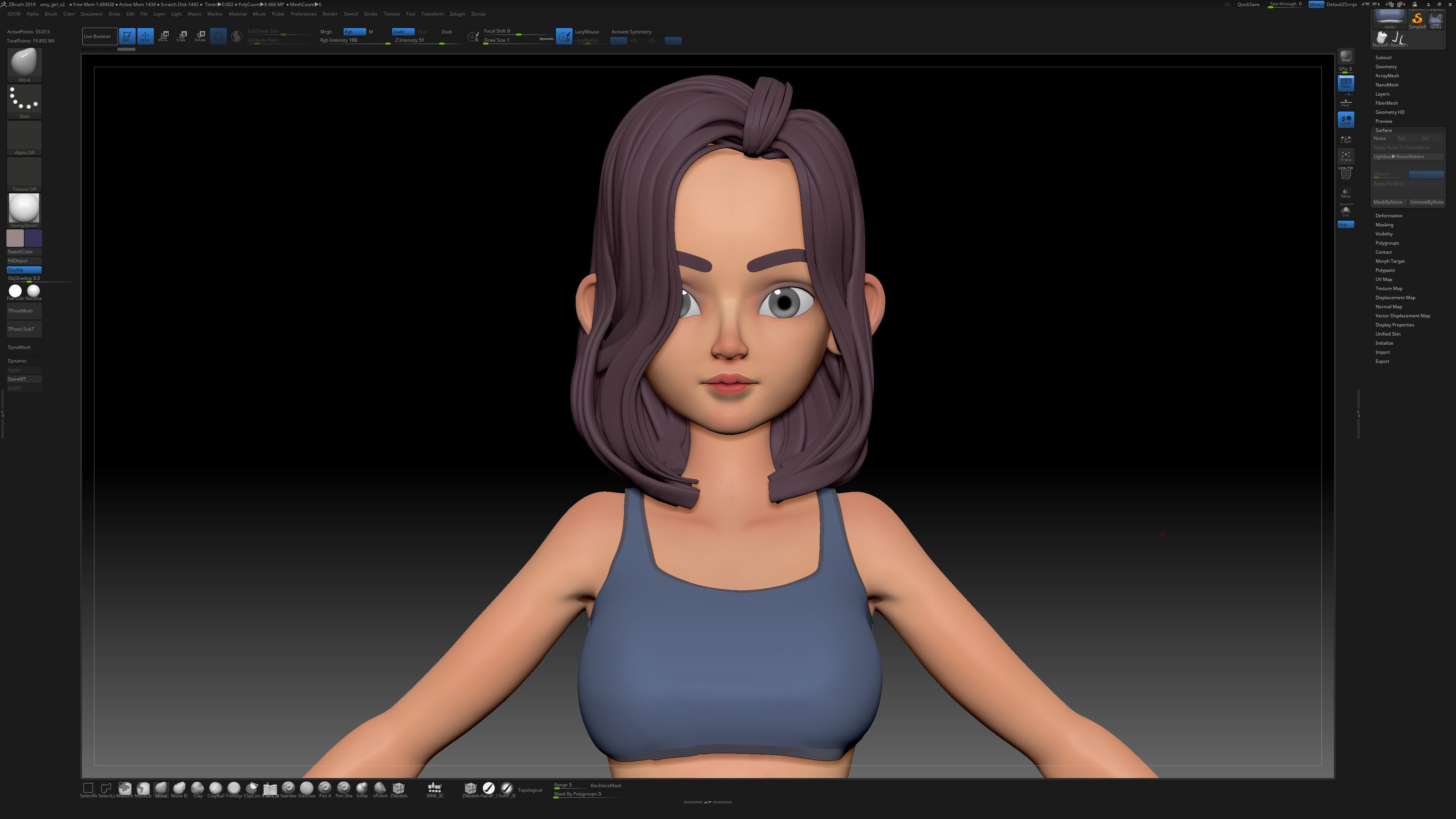Click the TPose|SubT button
This screenshot has height=819, width=1456.
pyautogui.click(x=24, y=329)
